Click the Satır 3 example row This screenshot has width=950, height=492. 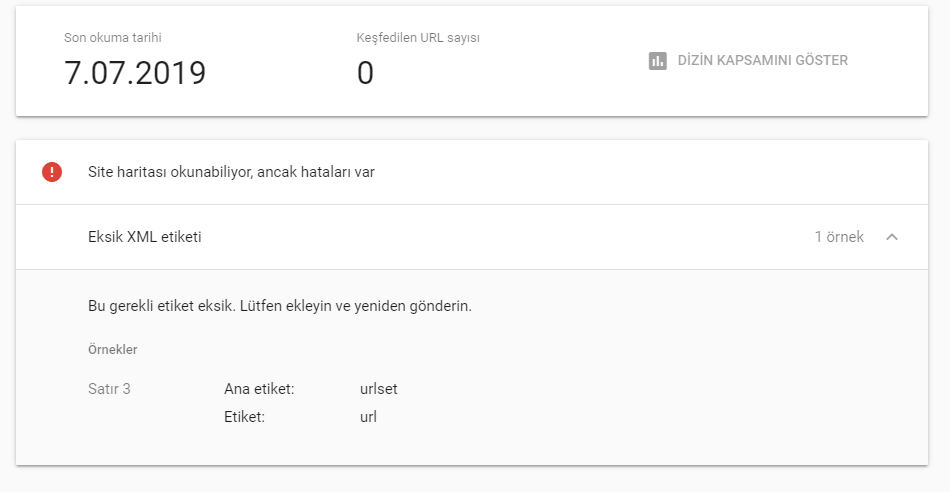pos(109,389)
